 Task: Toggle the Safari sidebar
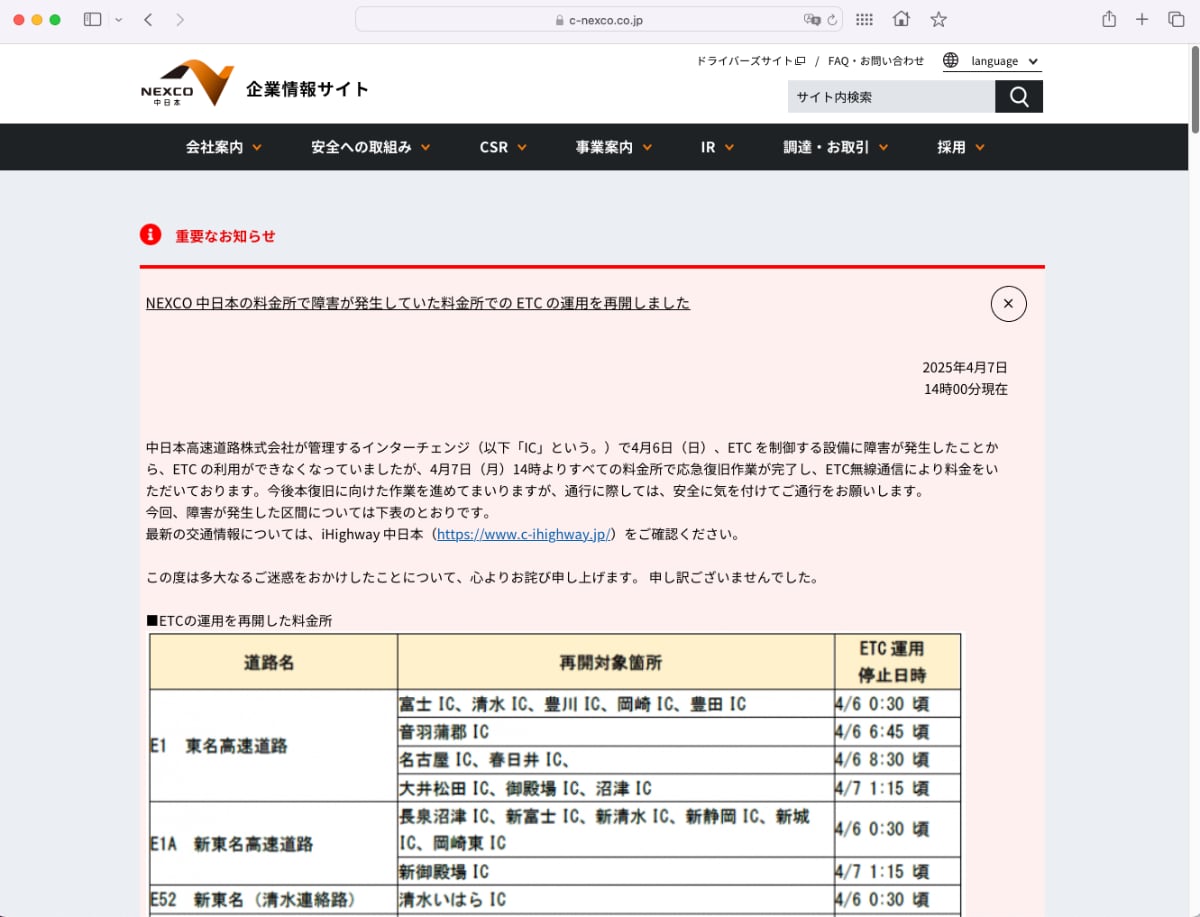click(x=92, y=19)
